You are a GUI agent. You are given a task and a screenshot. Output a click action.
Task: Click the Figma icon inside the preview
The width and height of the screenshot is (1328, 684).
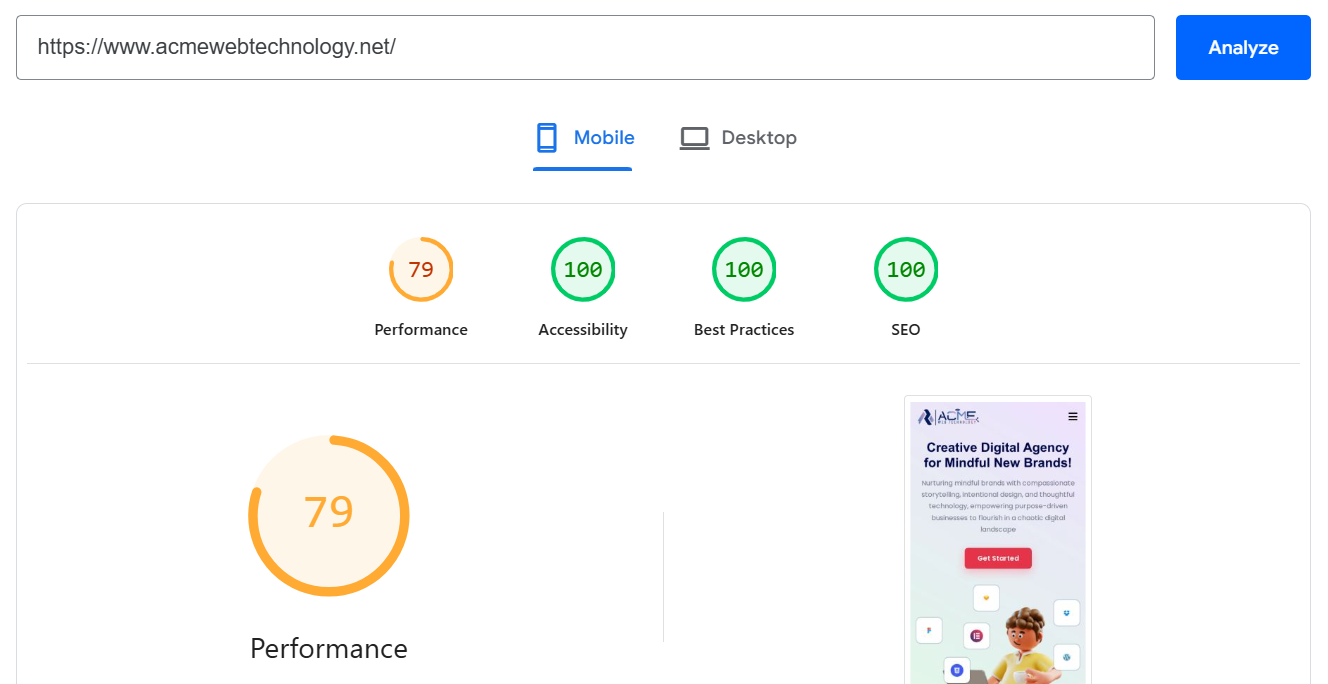click(929, 630)
